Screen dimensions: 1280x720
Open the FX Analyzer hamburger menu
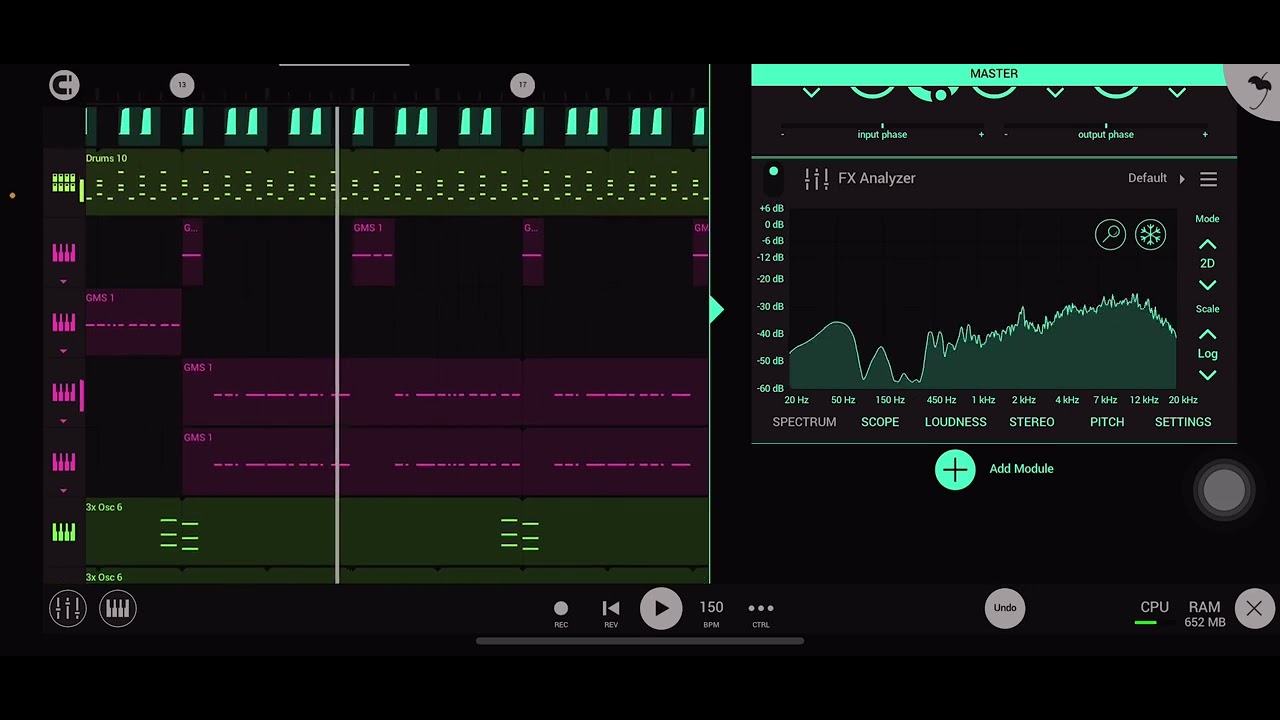[1208, 179]
